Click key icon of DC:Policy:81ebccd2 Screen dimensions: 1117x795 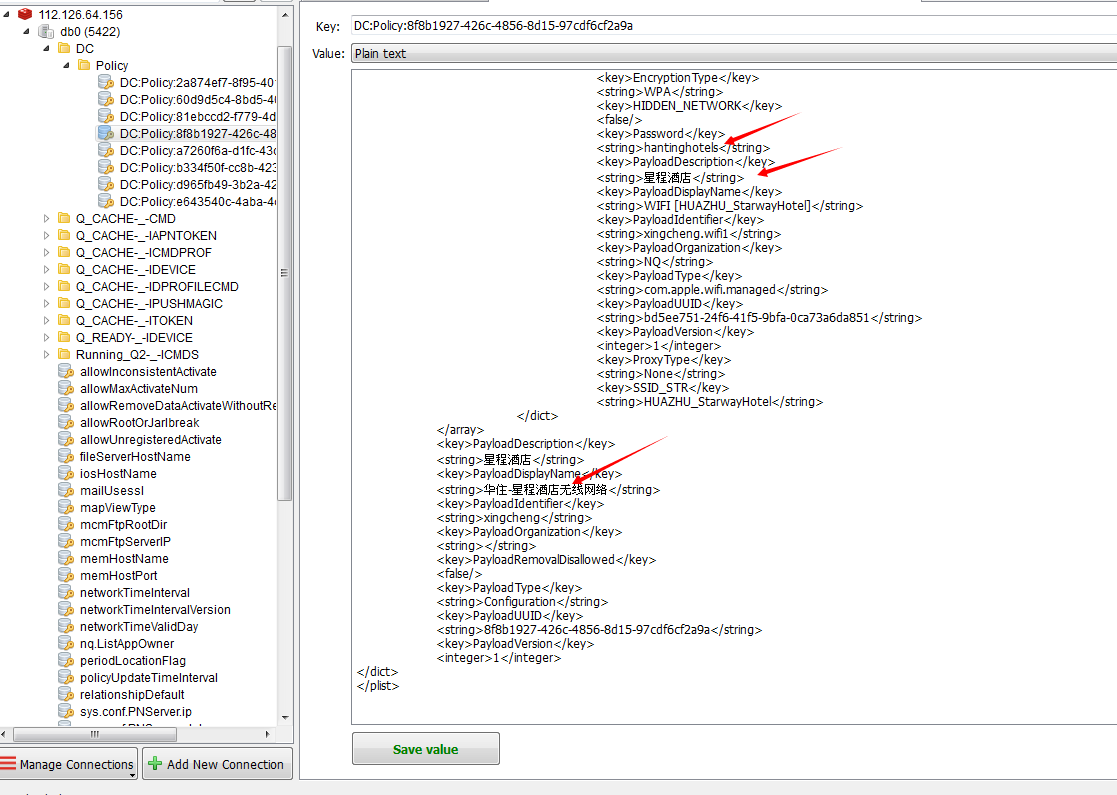coord(105,116)
